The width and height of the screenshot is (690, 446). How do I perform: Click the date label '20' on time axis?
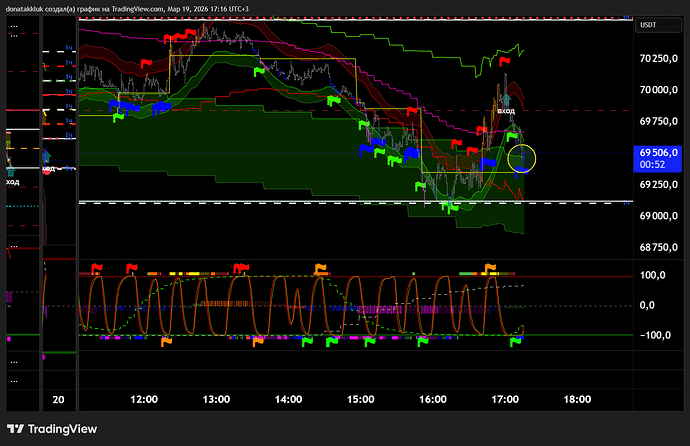click(59, 399)
